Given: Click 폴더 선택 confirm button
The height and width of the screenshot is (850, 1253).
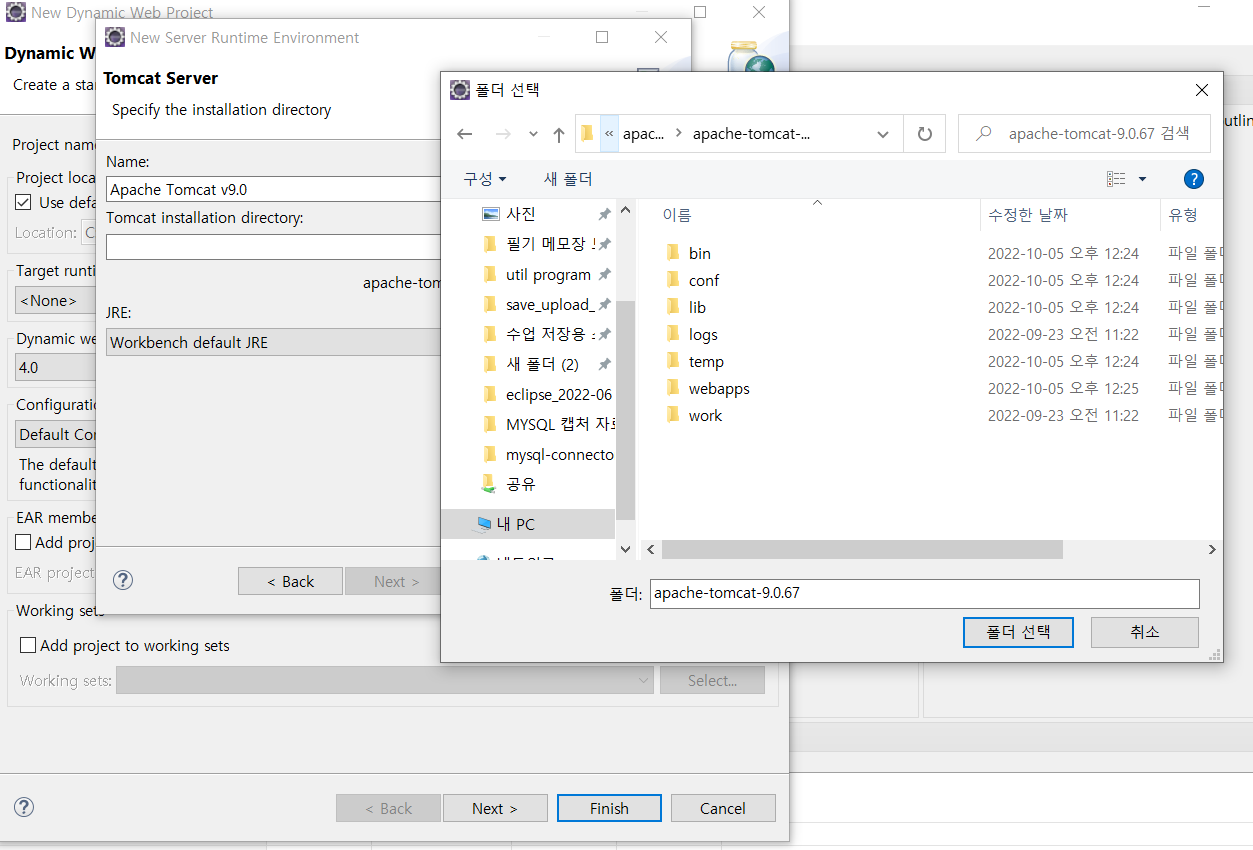Looking at the screenshot, I should tap(1018, 632).
